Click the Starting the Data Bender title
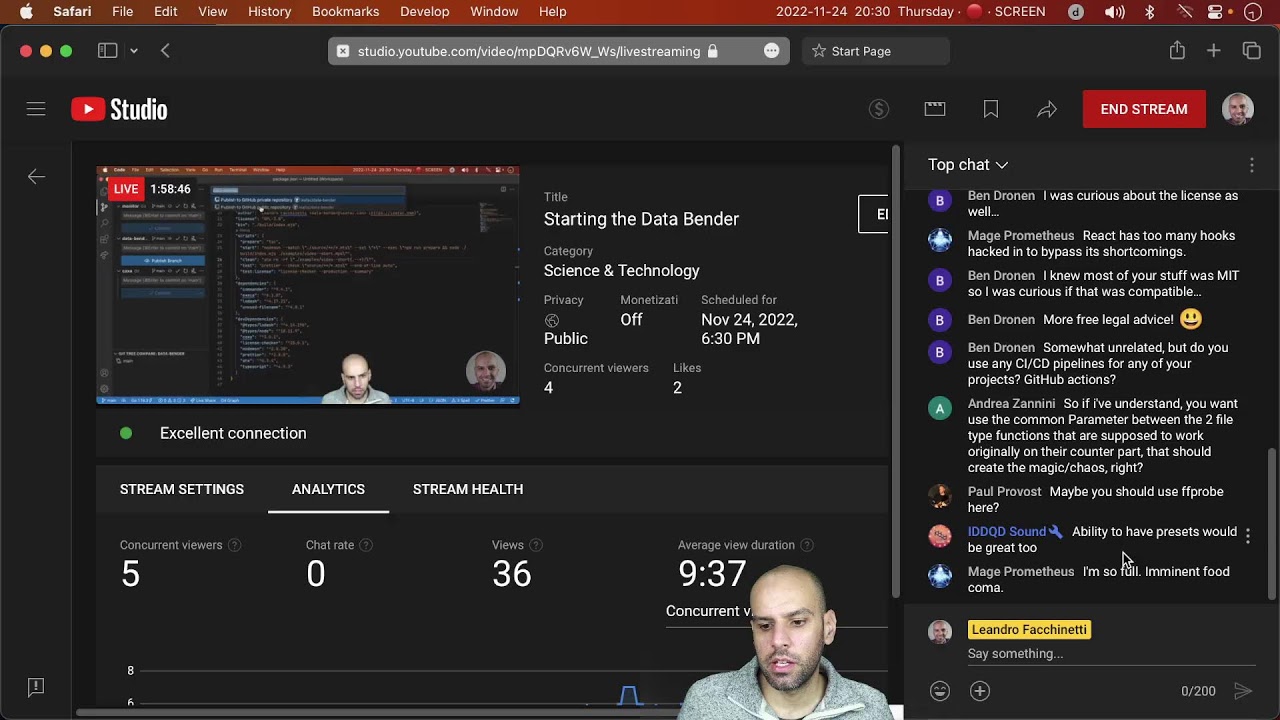The image size is (1280, 720). [641, 219]
